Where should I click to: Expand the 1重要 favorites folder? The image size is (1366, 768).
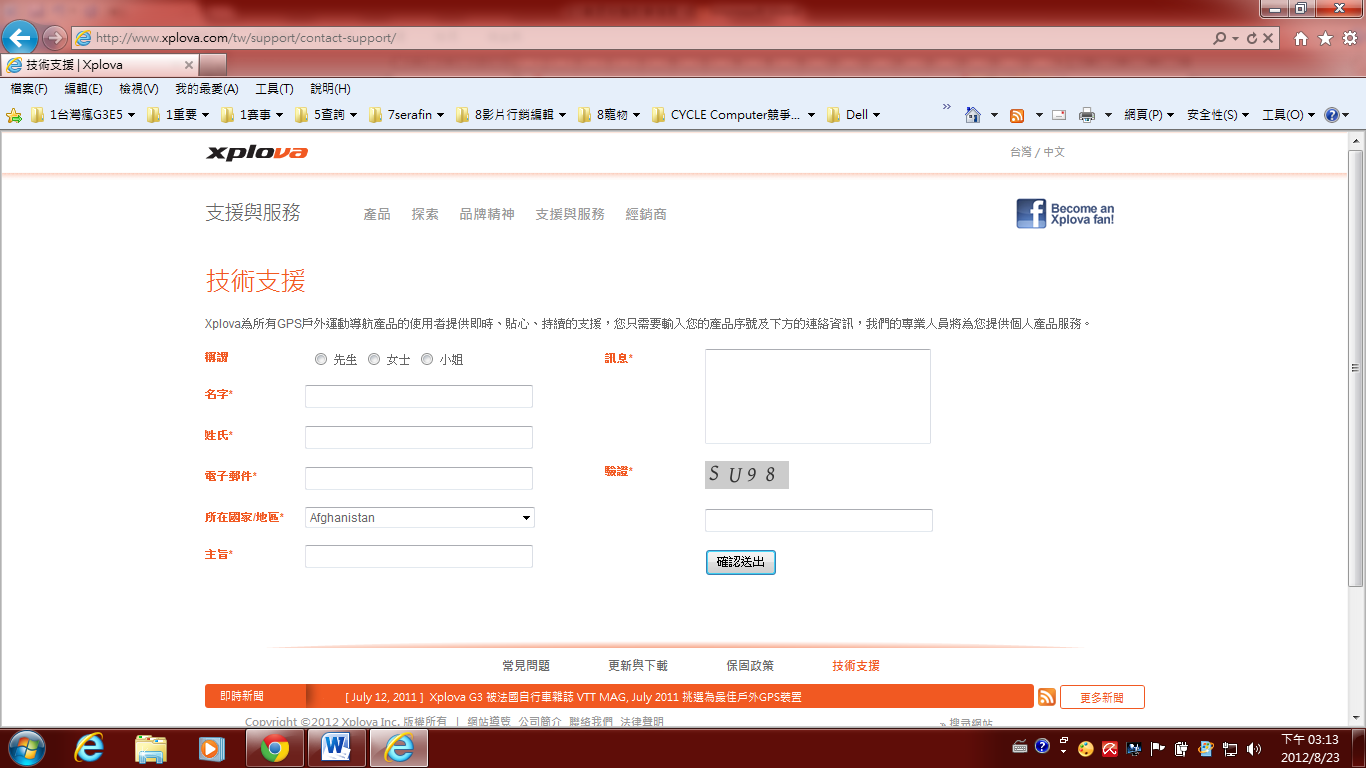(178, 115)
